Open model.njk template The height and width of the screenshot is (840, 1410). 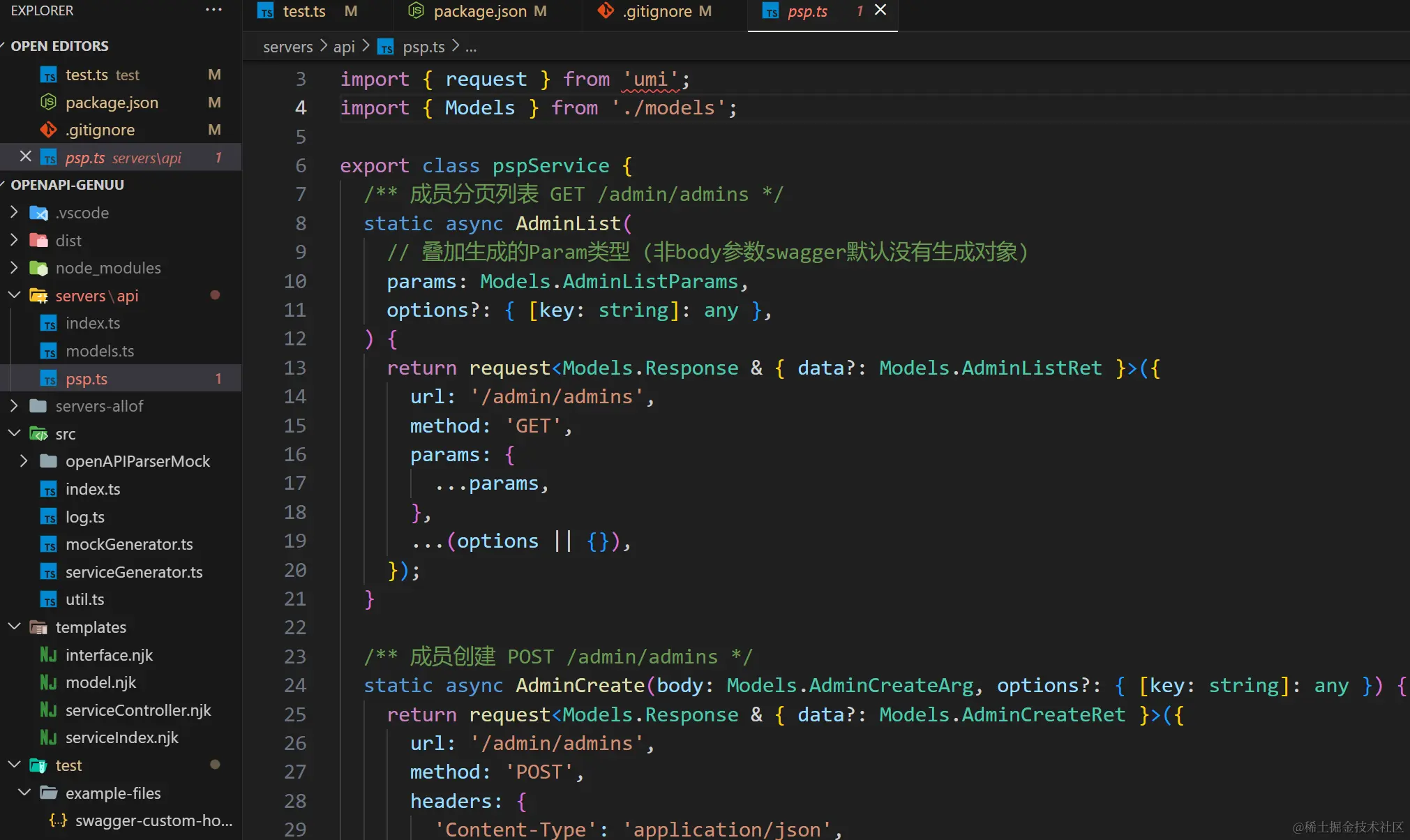(x=121, y=682)
